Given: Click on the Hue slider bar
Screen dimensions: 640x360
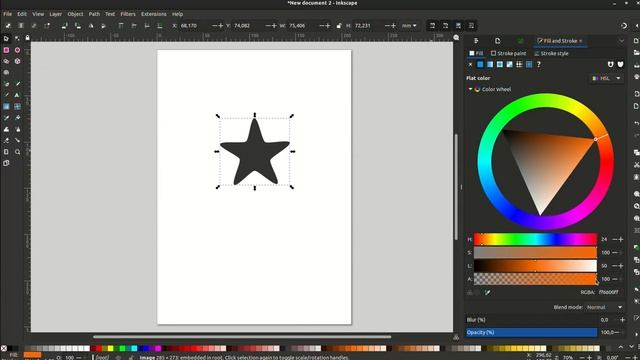Looking at the screenshot, I should 535,239.
